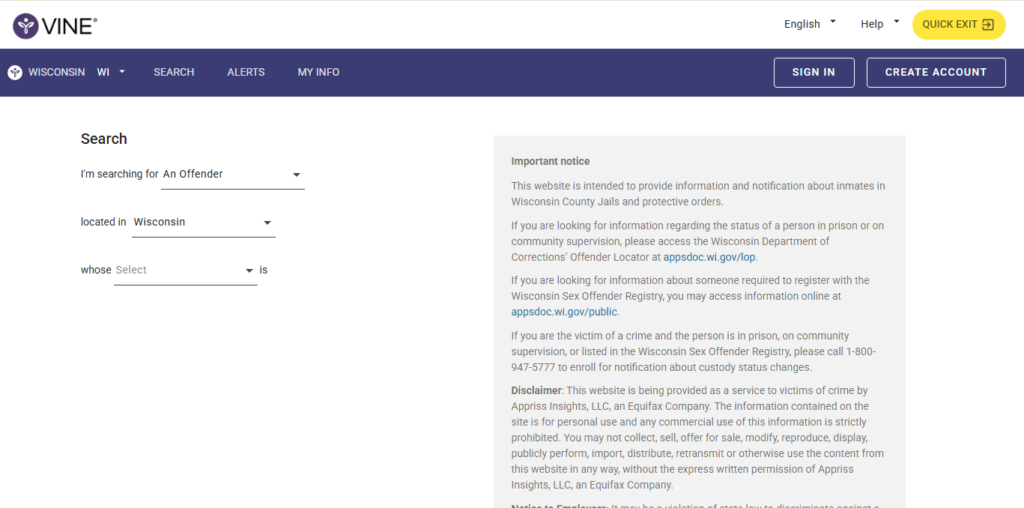Open the Alerts menu item
The height and width of the screenshot is (508, 1024).
(x=246, y=73)
